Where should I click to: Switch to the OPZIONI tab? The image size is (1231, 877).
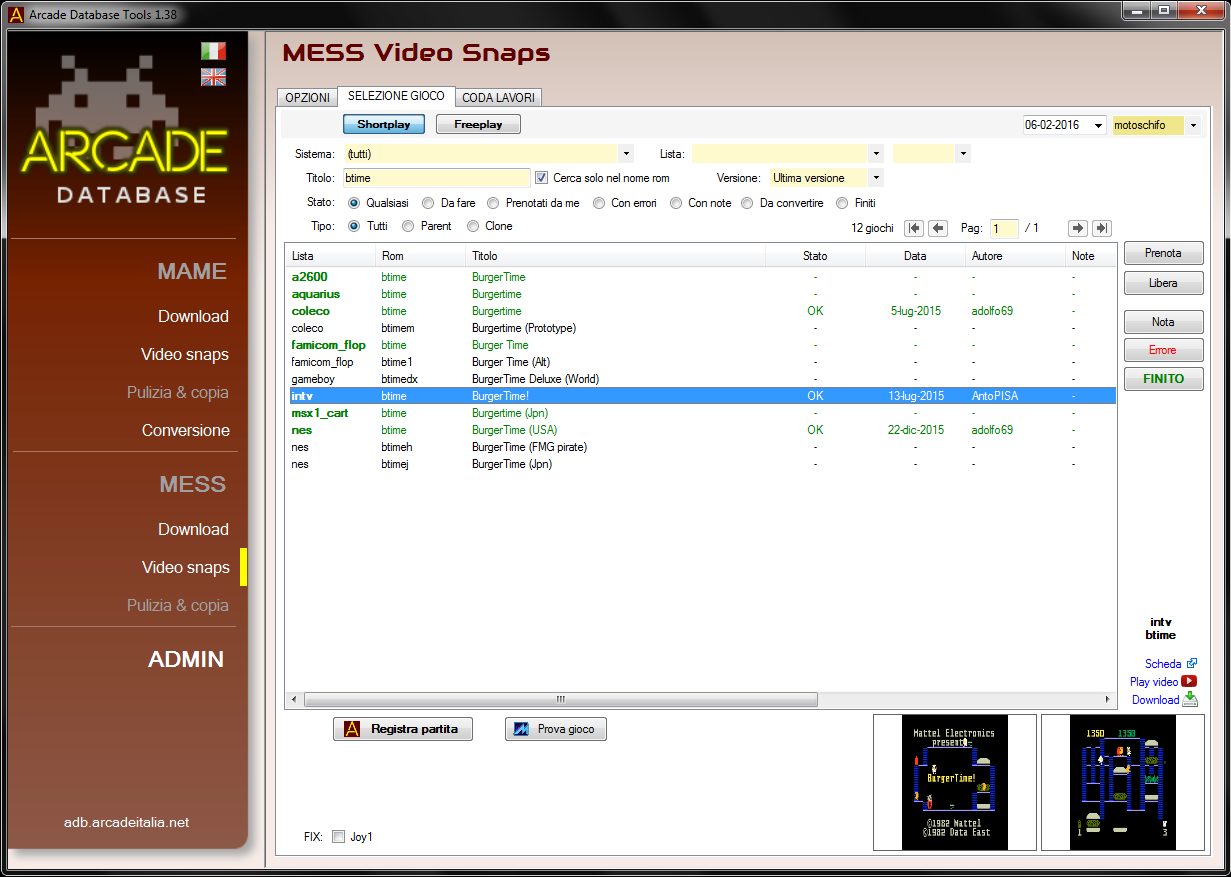(307, 98)
